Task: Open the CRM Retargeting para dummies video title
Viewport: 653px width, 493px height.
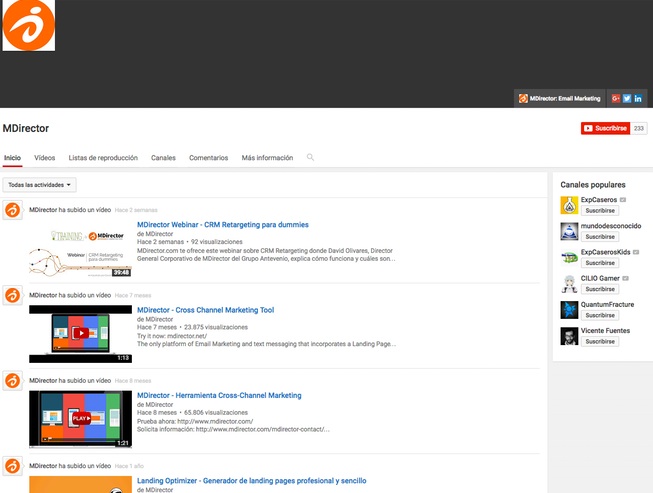Action: tap(223, 225)
